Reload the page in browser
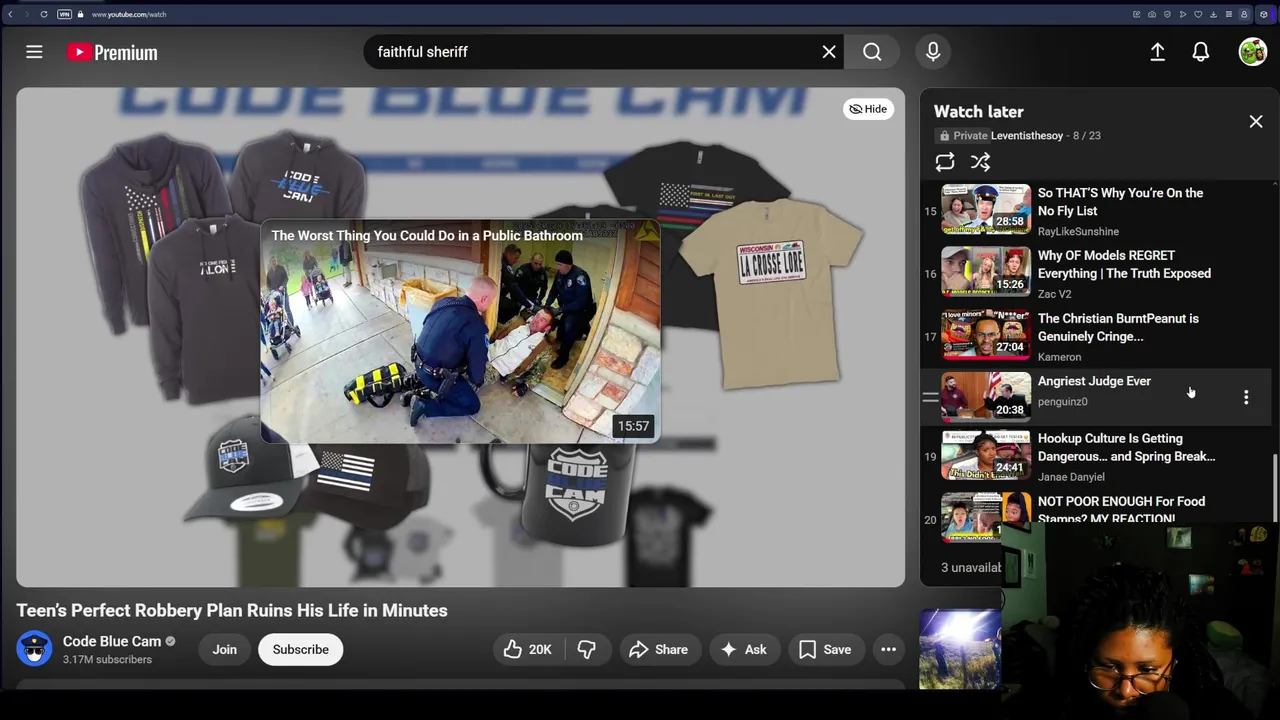1280x720 pixels. 44,14
